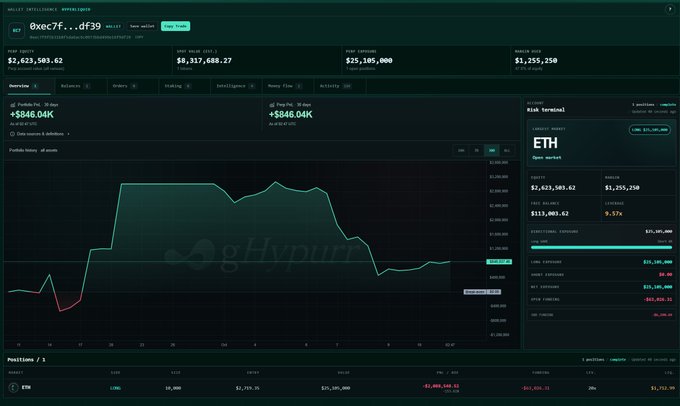The height and width of the screenshot is (406, 680).
Task: Select the 7D chart range button
Action: (x=476, y=151)
